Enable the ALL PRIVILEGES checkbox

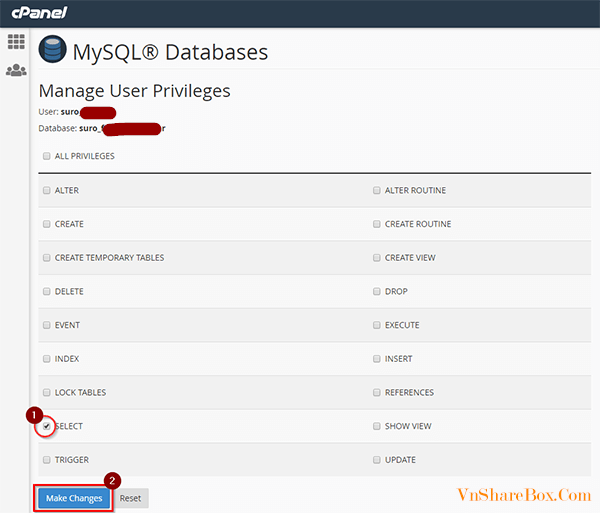[47, 157]
